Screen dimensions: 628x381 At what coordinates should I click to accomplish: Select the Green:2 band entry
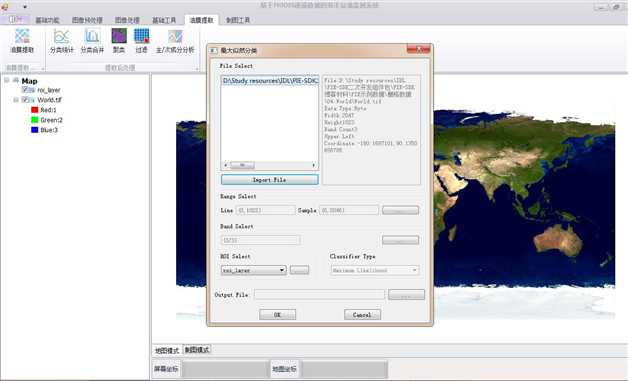click(x=51, y=120)
